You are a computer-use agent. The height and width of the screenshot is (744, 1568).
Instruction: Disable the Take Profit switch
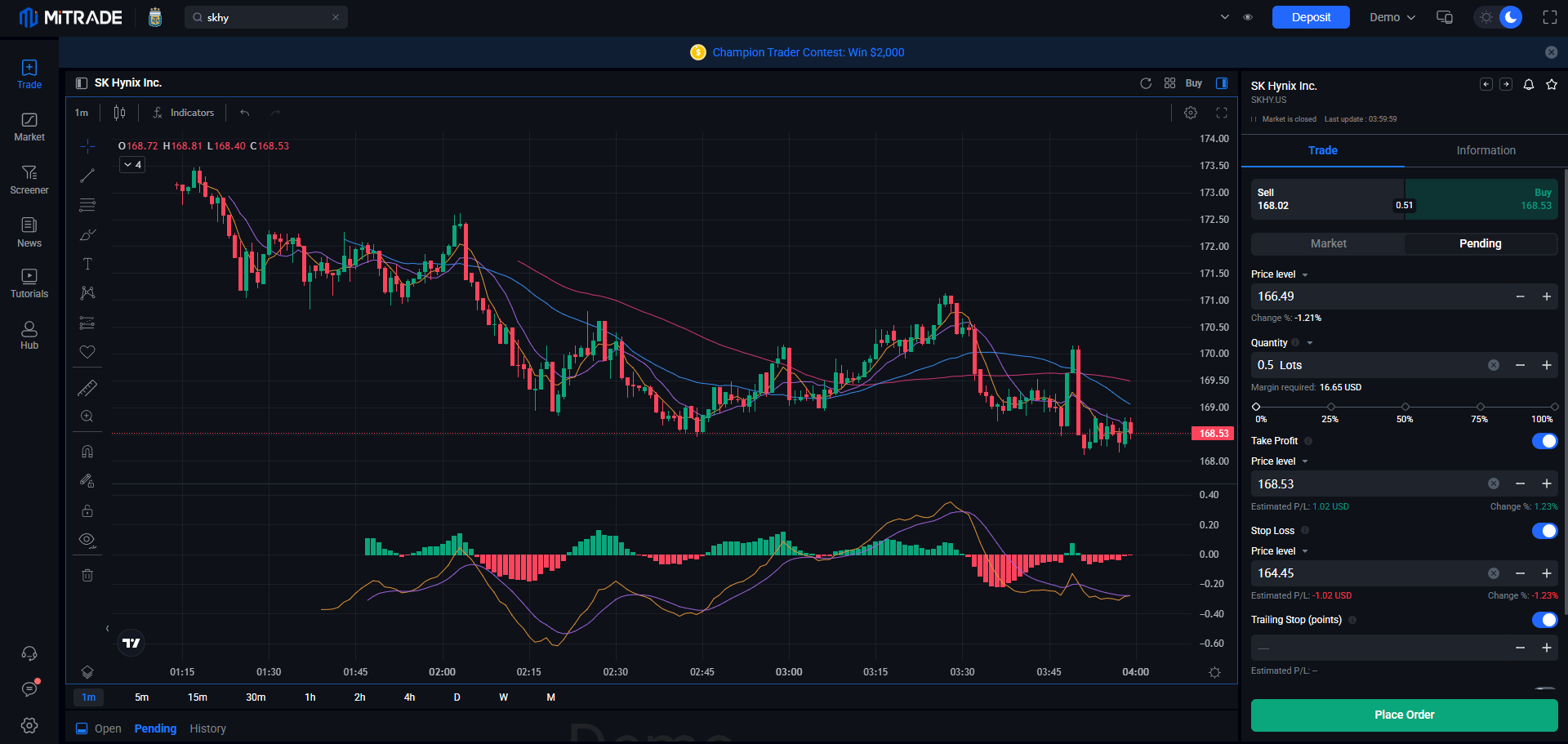coord(1544,441)
